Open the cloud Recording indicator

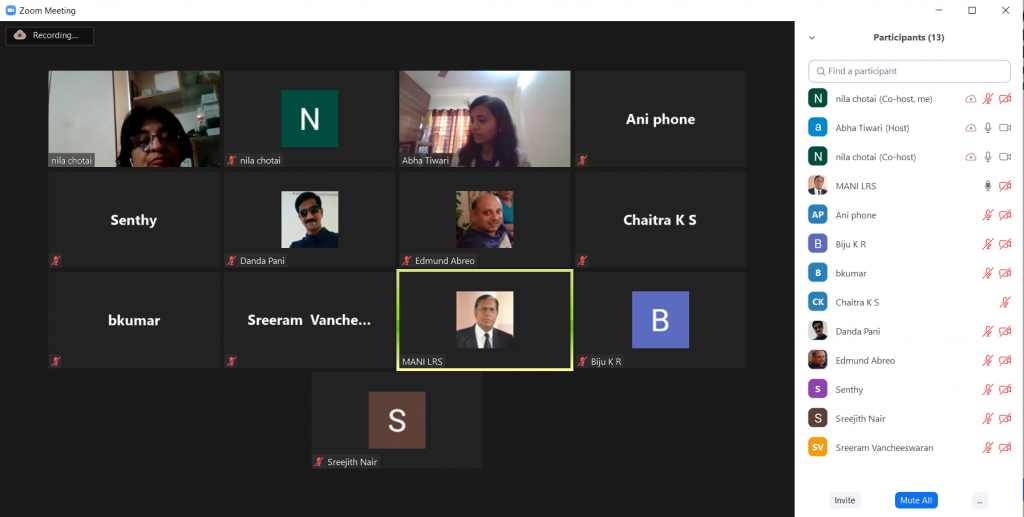[x=50, y=36]
